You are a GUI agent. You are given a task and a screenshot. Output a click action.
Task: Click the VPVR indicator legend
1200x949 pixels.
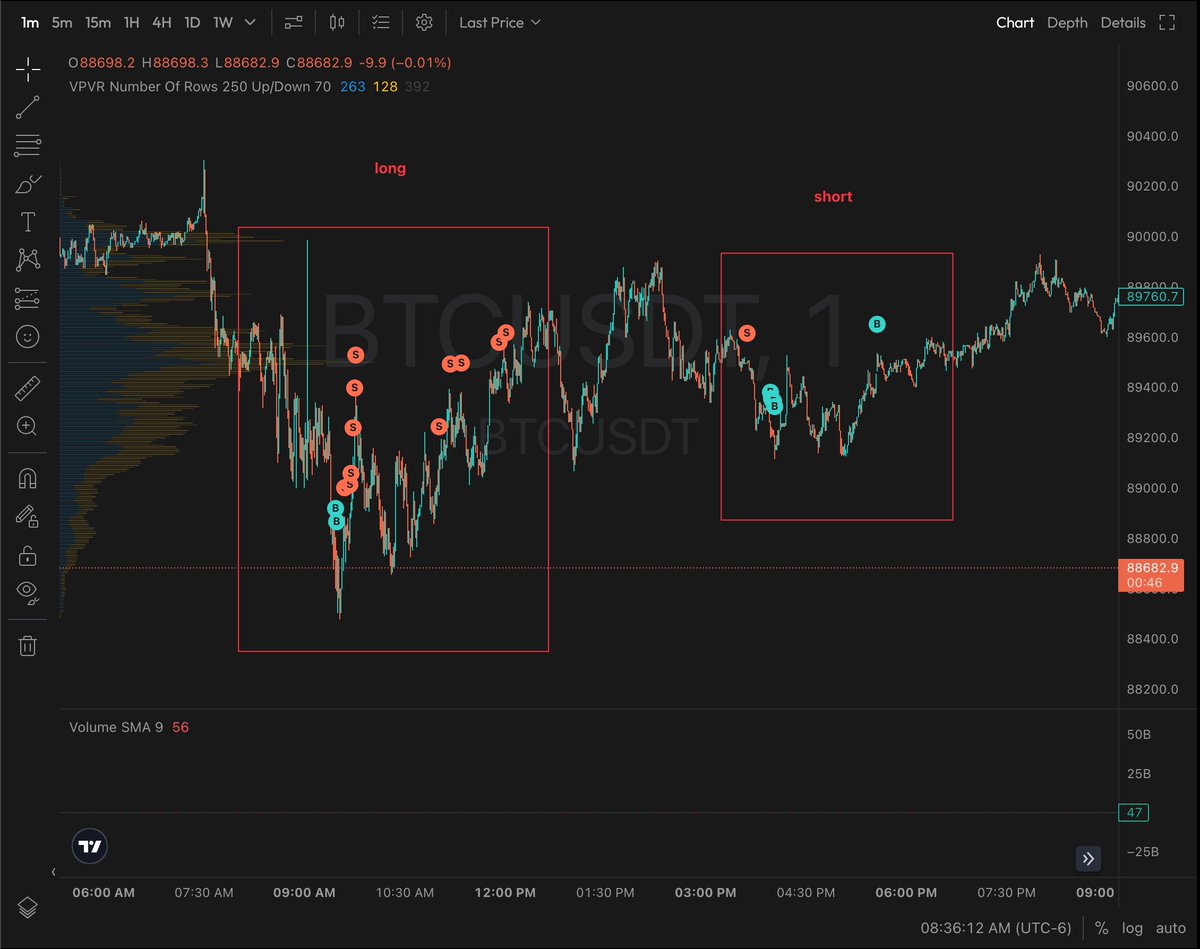pyautogui.click(x=249, y=87)
